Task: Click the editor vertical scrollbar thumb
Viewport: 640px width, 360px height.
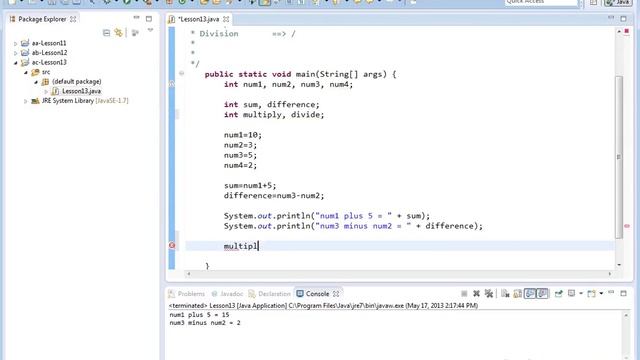Action: (x=619, y=157)
